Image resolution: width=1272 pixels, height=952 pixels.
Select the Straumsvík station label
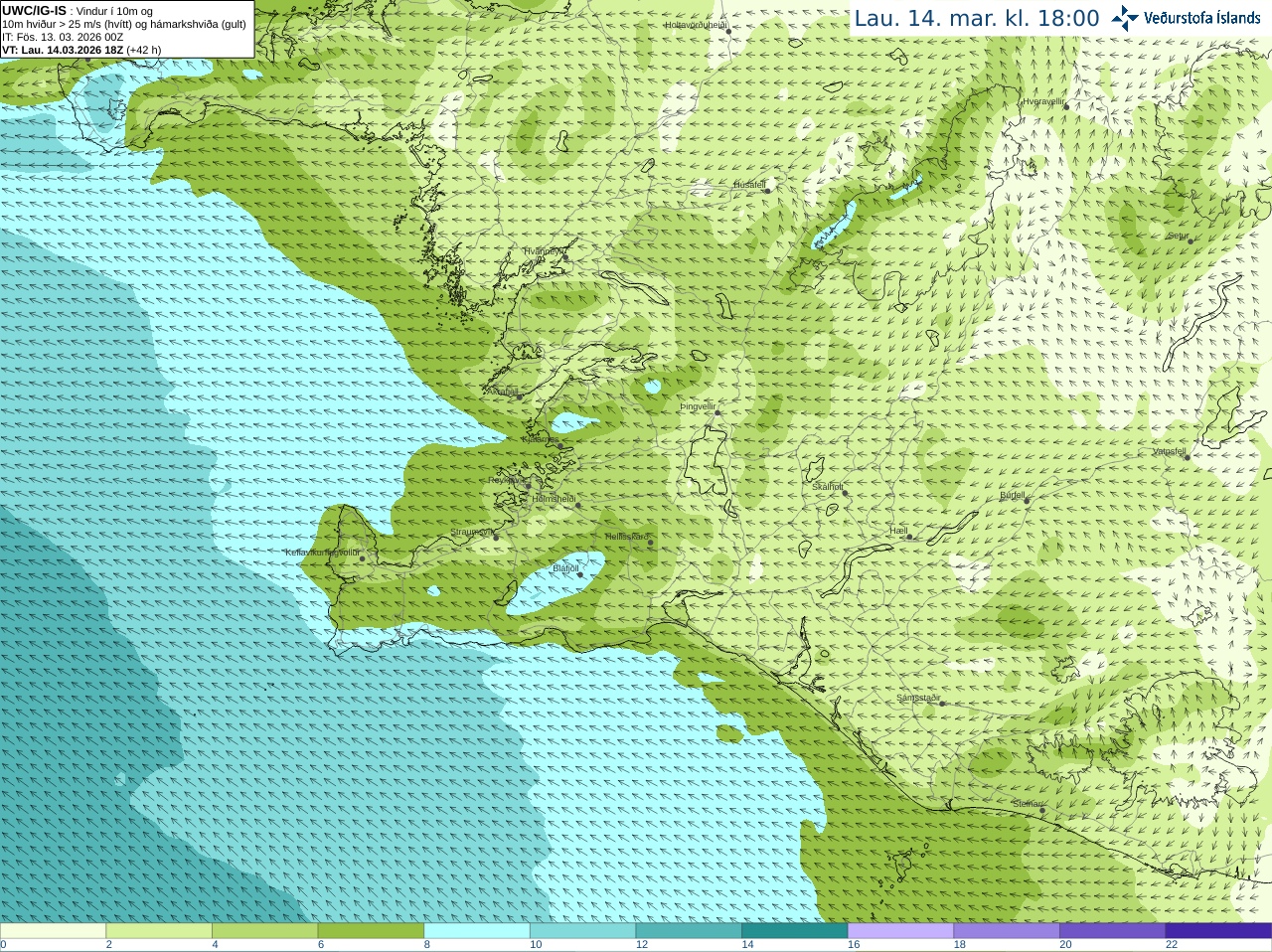[472, 532]
